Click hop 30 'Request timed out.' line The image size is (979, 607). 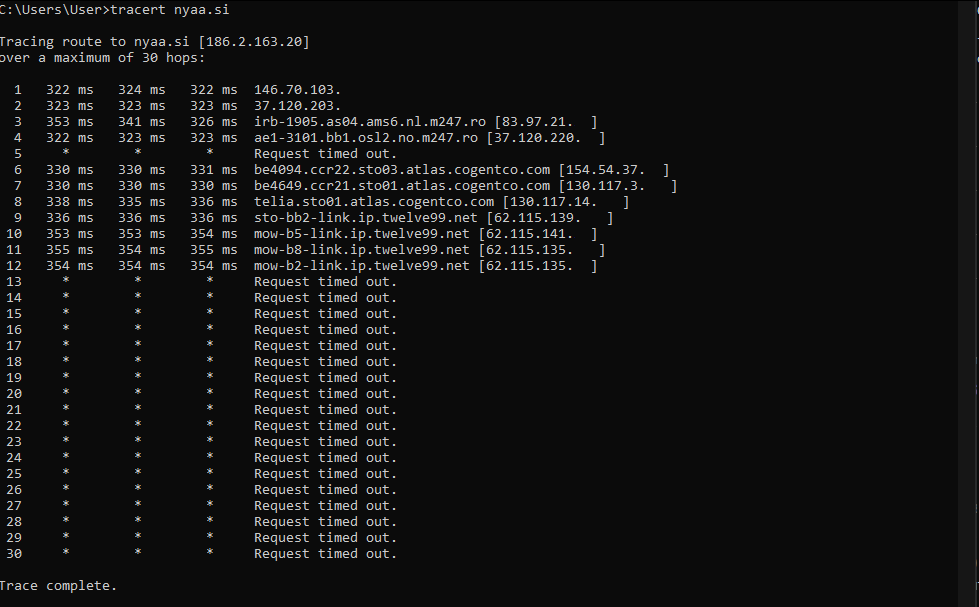(x=202, y=554)
